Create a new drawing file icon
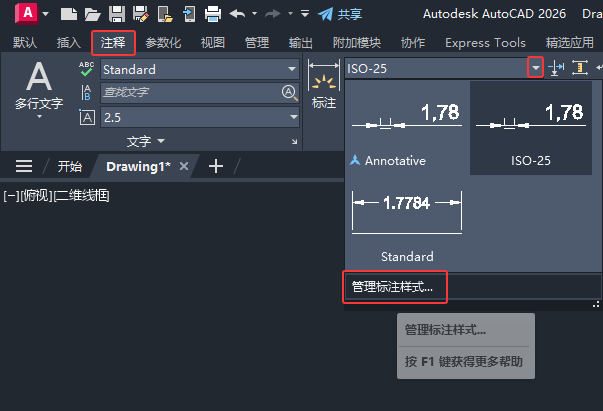This screenshot has height=411, width=603. [69, 14]
